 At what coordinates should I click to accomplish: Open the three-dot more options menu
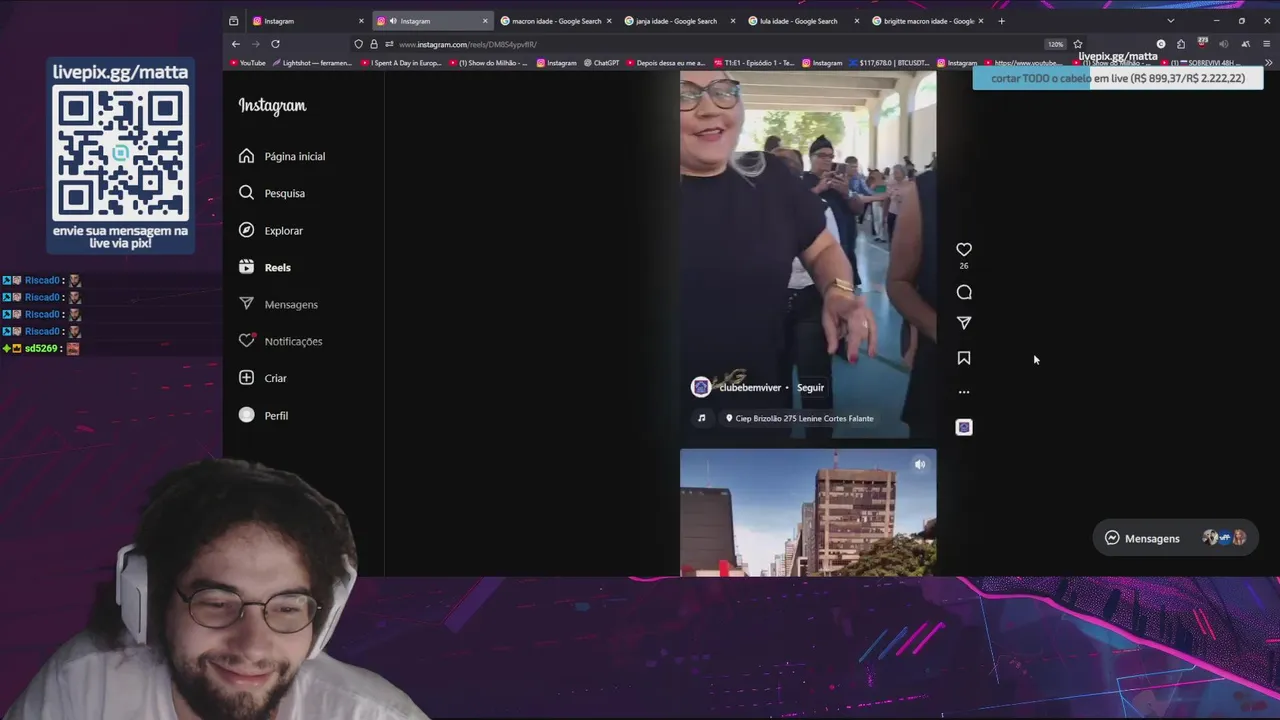pos(964,392)
